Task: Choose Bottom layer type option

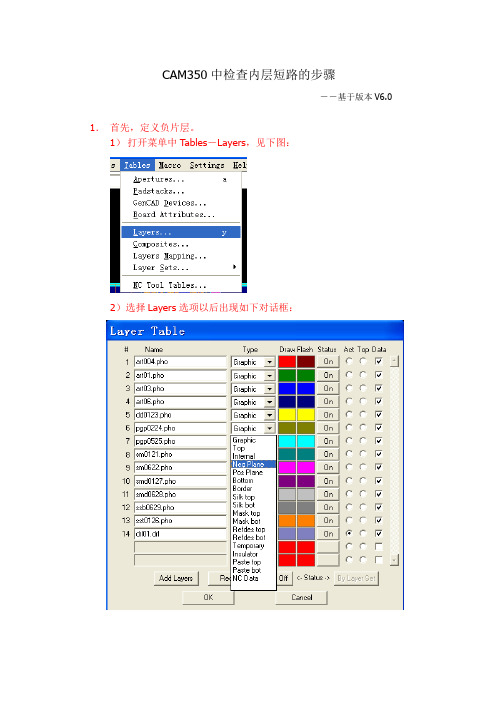Action: pyautogui.click(x=253, y=480)
